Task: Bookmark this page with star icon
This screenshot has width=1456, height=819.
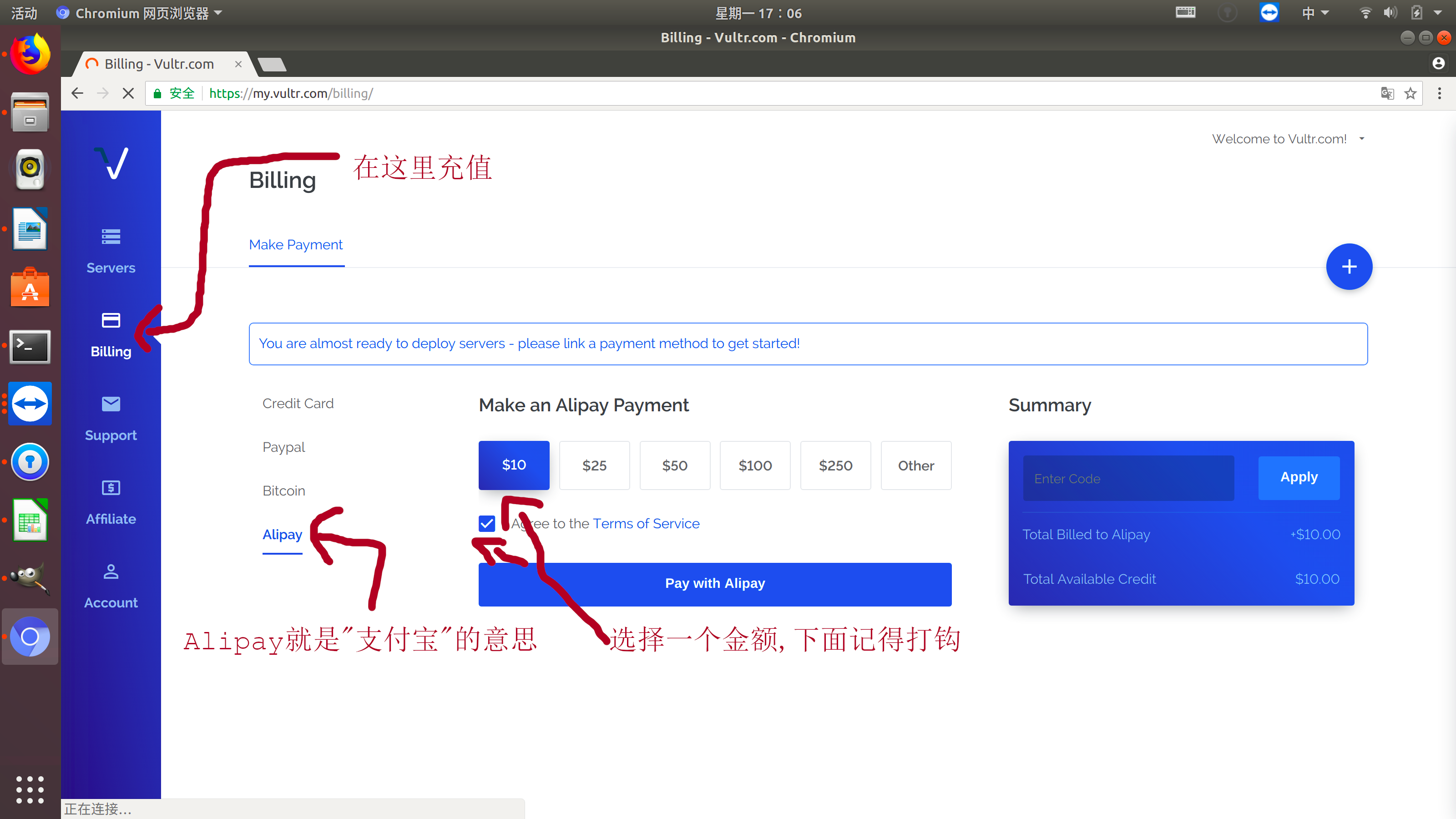Action: tap(1410, 93)
